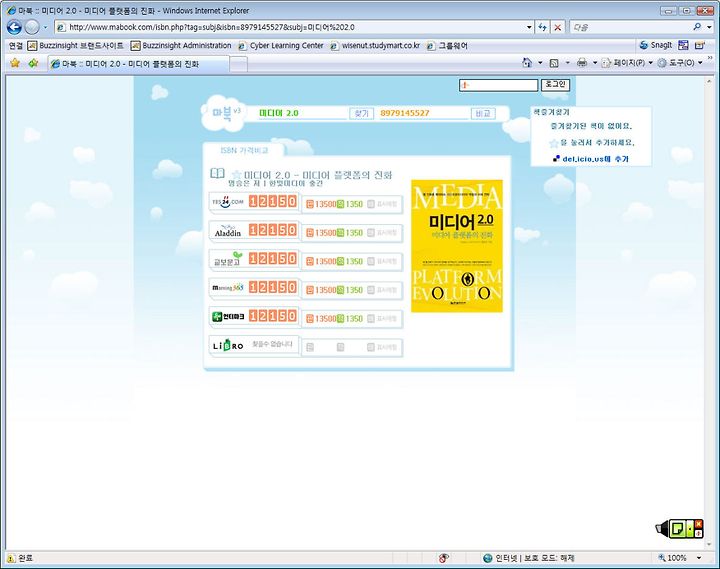Click the login ID input field
Image resolution: width=720 pixels, height=569 pixels.
tap(498, 85)
